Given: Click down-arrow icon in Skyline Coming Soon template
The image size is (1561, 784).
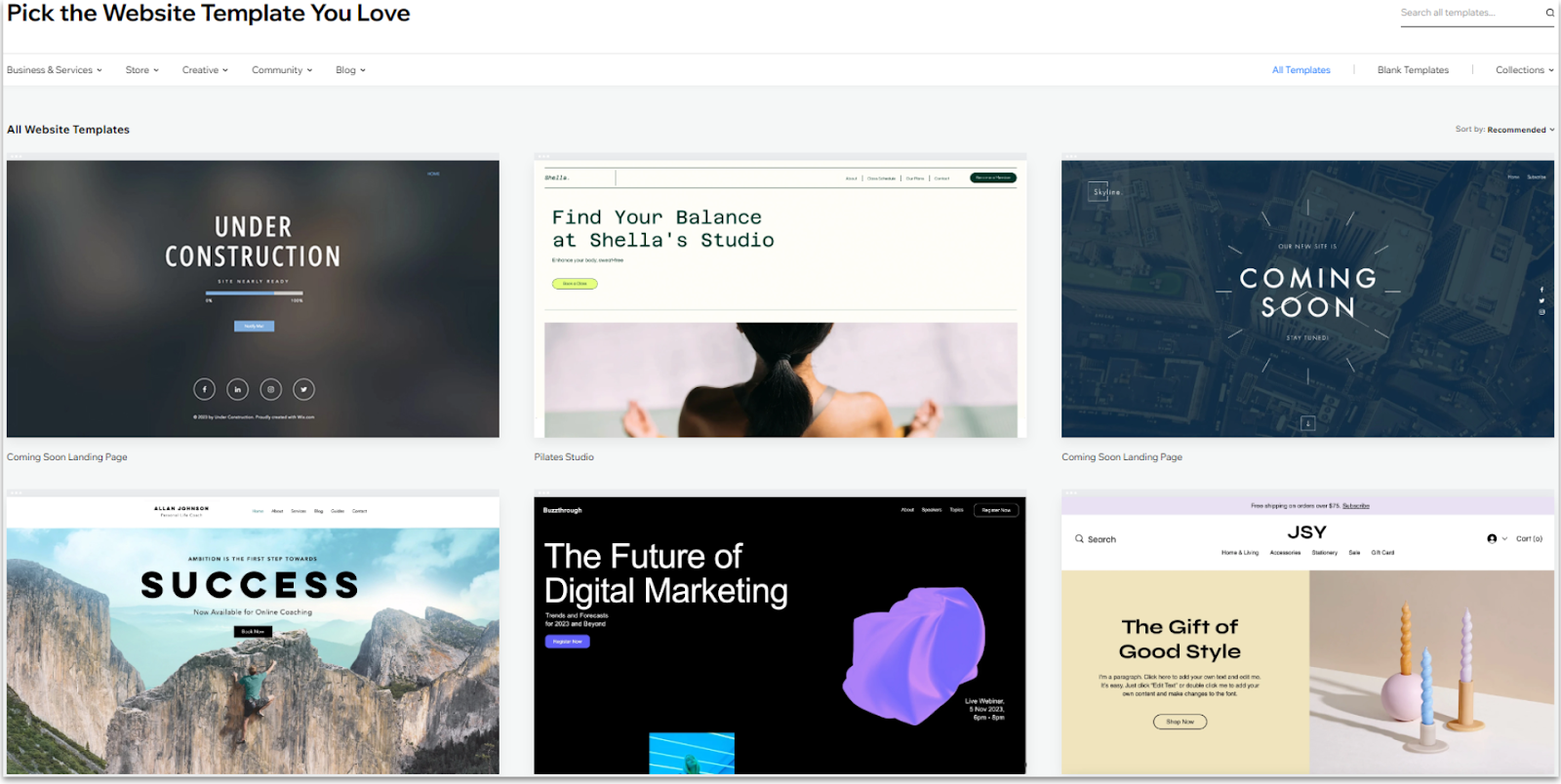Looking at the screenshot, I should 1307,423.
